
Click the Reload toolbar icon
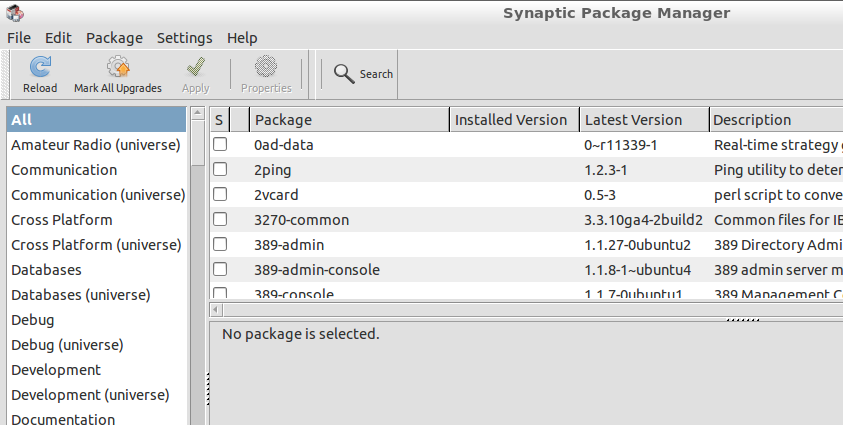pos(40,67)
